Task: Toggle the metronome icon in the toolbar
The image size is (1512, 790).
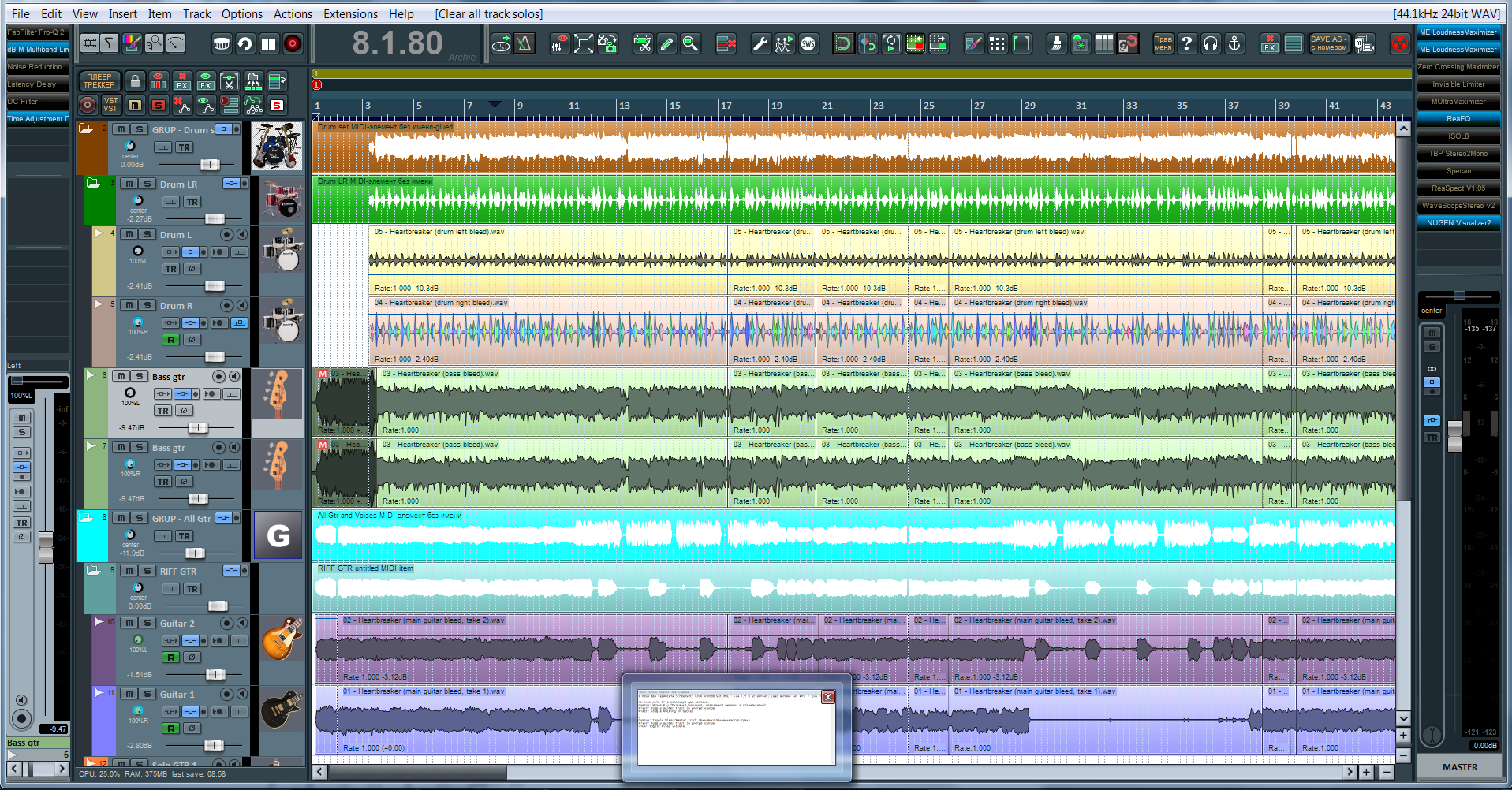Action: click(x=525, y=43)
